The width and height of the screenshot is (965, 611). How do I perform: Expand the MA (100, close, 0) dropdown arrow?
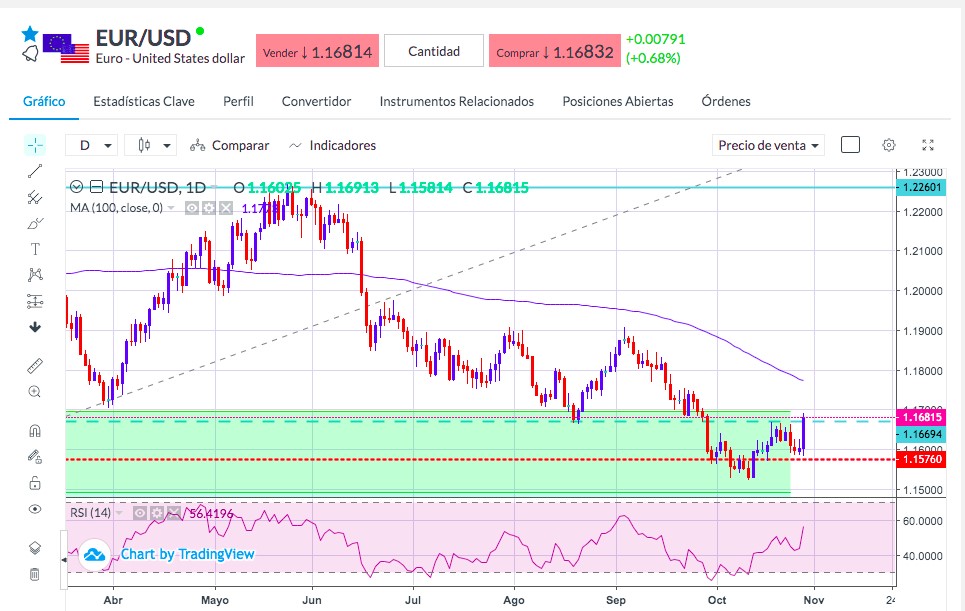pyautogui.click(x=172, y=208)
